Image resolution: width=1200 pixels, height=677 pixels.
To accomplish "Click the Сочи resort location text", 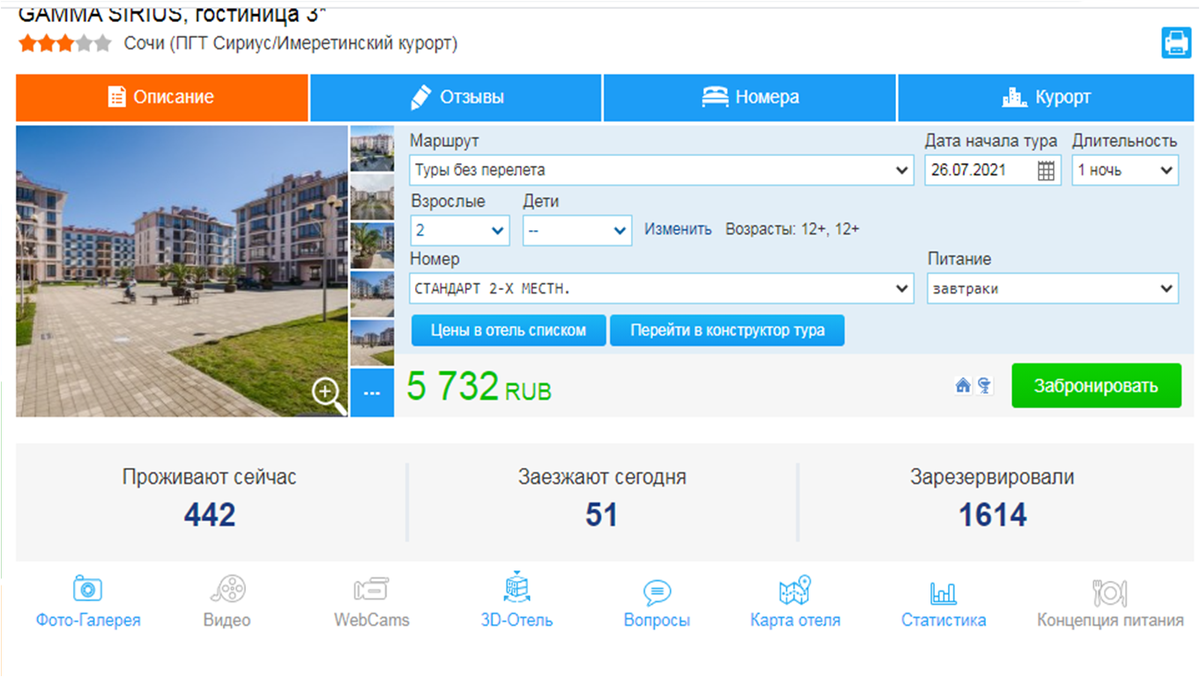I will [x=290, y=43].
